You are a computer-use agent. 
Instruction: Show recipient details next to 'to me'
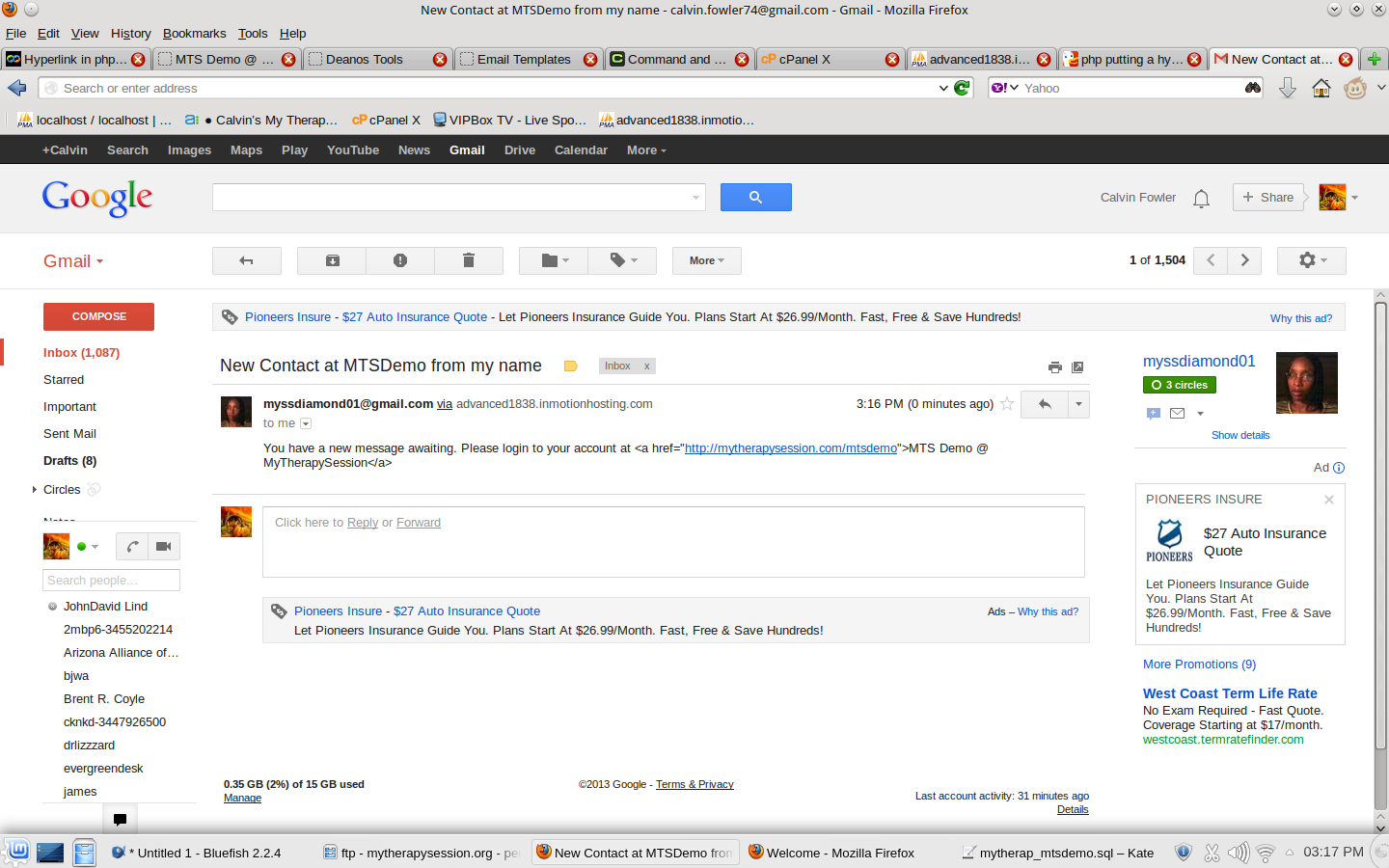coord(306,423)
